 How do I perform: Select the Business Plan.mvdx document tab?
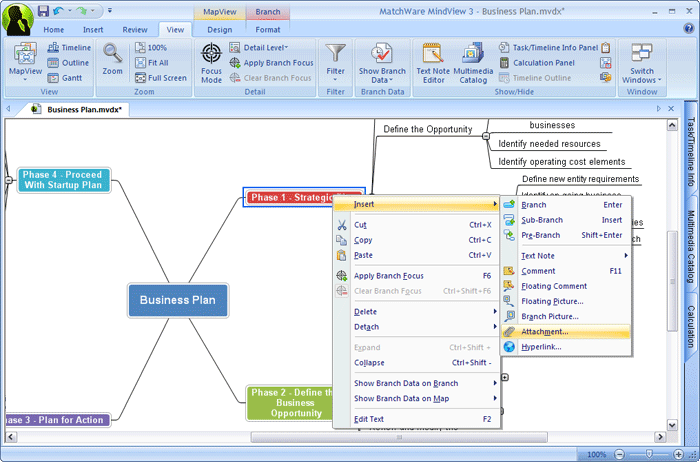79,109
